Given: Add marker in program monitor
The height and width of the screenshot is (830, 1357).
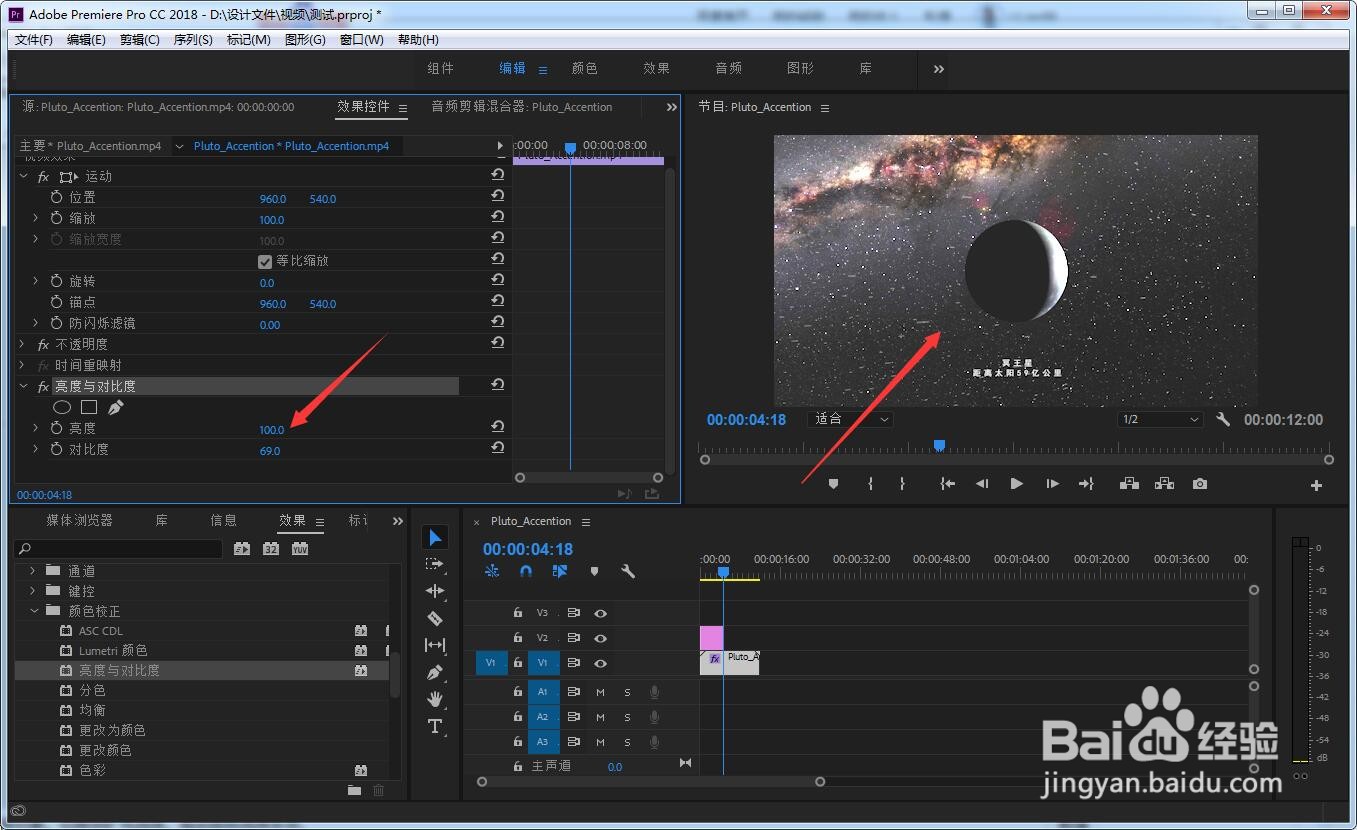Looking at the screenshot, I should [x=833, y=484].
